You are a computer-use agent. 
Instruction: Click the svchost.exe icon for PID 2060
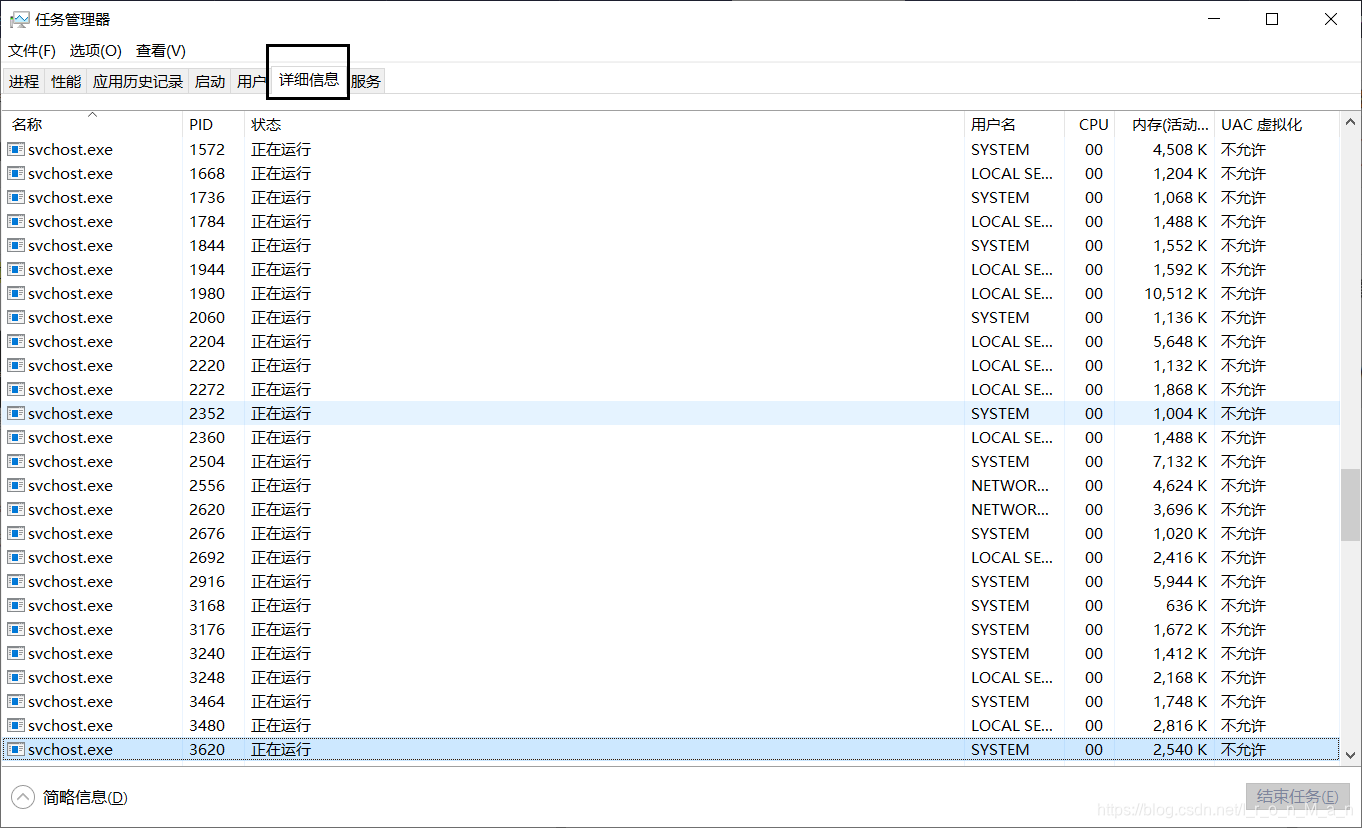16,317
